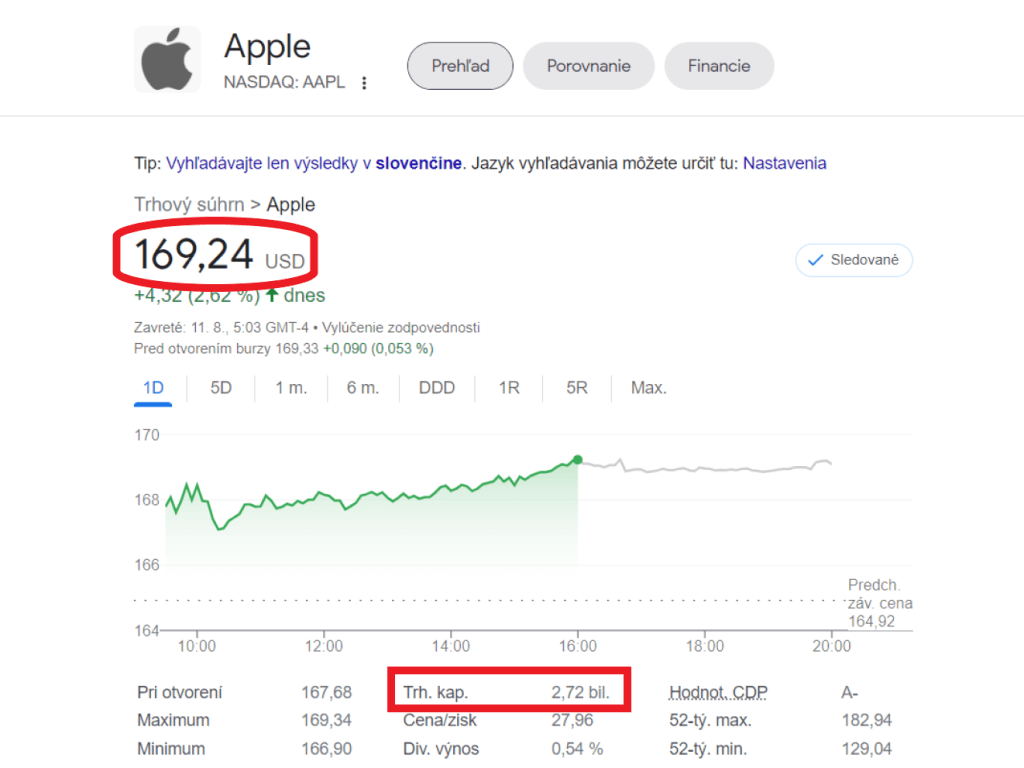Show the 1 m. chart range
Image resolution: width=1024 pixels, height=768 pixels.
click(x=291, y=388)
